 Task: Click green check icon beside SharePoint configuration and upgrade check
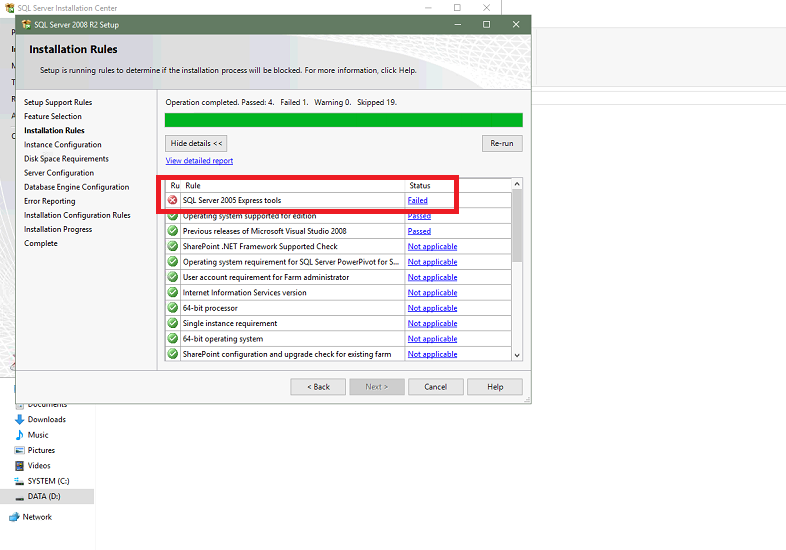(172, 354)
